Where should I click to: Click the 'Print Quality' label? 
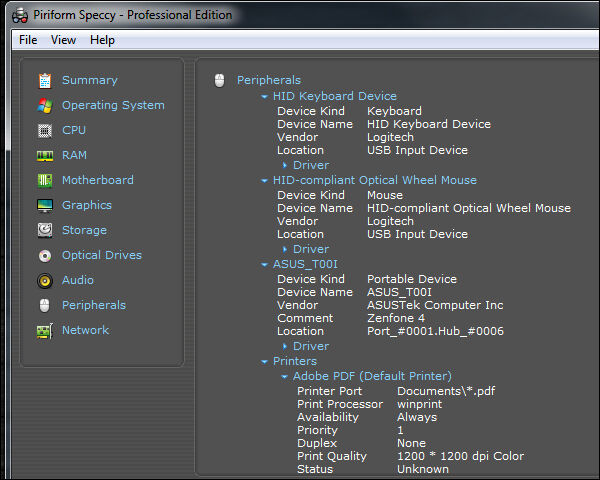(332, 456)
